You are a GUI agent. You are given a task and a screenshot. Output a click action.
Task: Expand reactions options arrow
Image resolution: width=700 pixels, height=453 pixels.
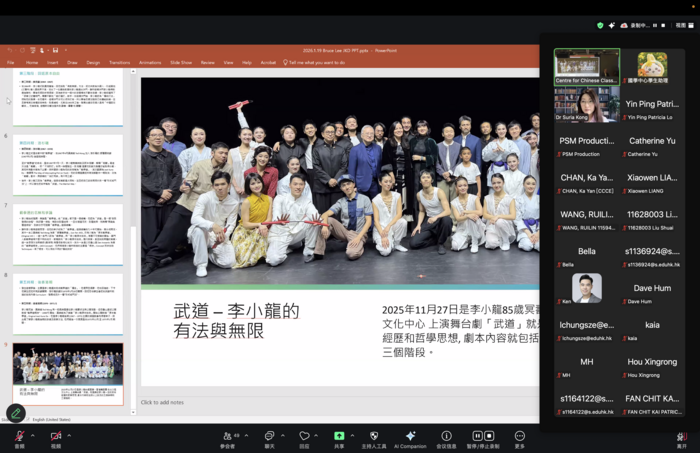[x=316, y=435]
